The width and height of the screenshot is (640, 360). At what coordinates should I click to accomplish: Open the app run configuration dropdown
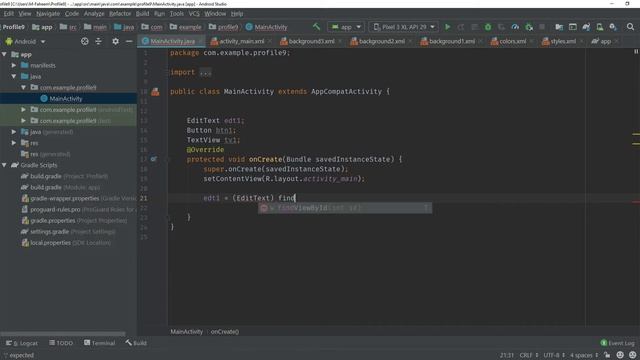[346, 27]
